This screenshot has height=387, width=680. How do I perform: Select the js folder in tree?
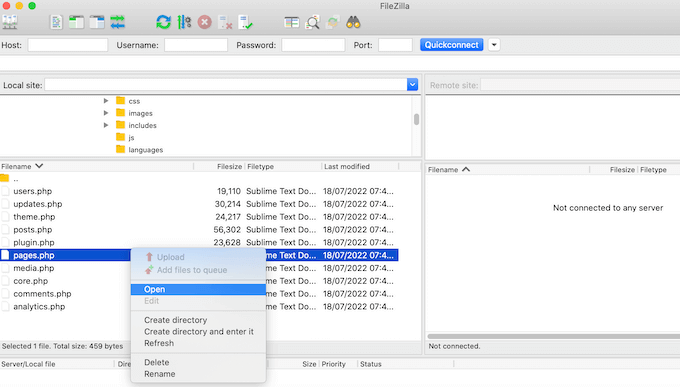(x=126, y=138)
